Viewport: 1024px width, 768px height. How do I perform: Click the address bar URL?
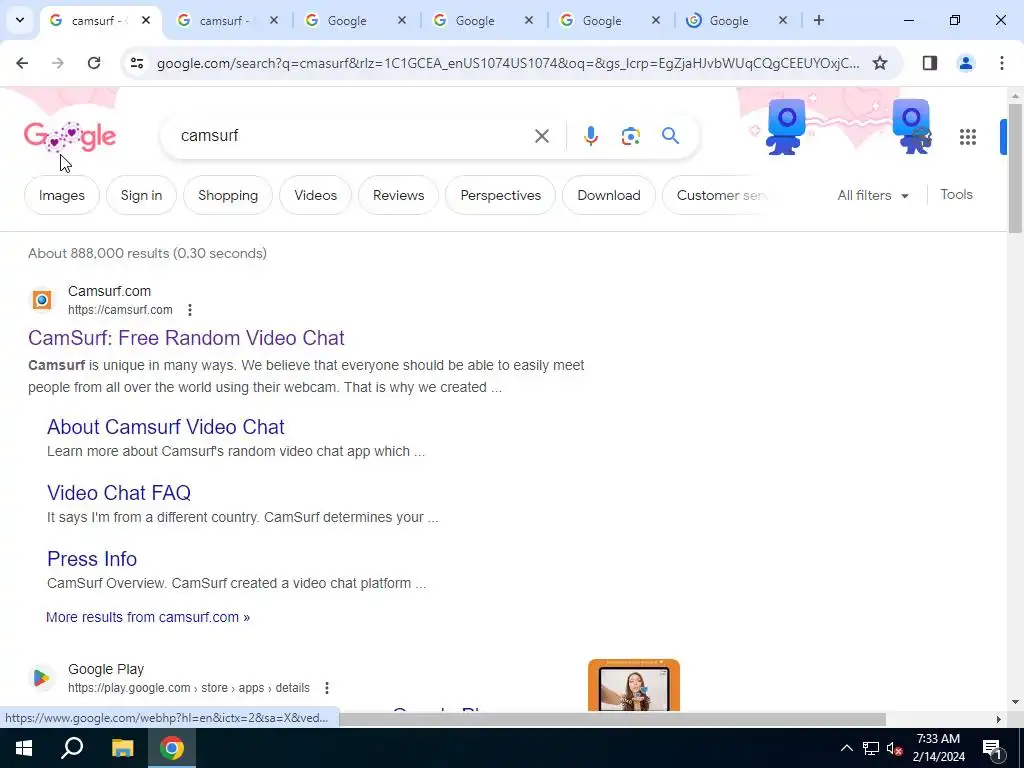(508, 63)
